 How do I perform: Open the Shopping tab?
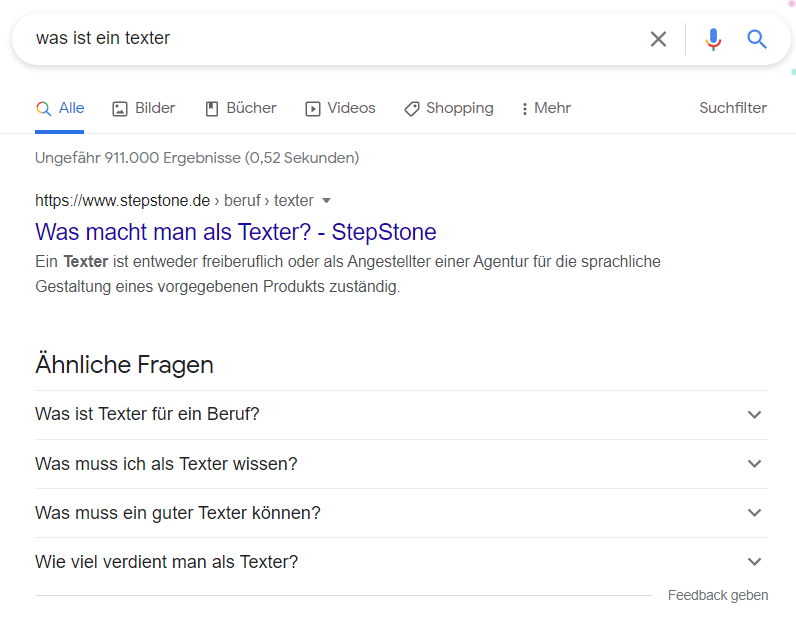click(449, 108)
